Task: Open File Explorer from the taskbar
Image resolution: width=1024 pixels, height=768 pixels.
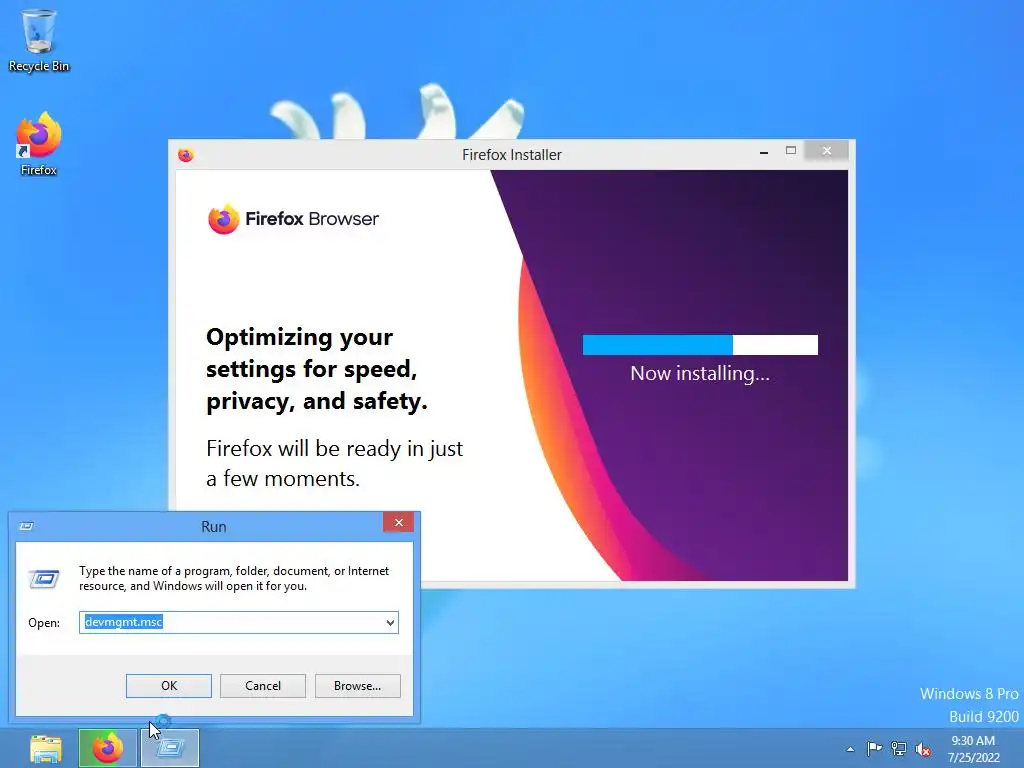Action: pos(46,748)
